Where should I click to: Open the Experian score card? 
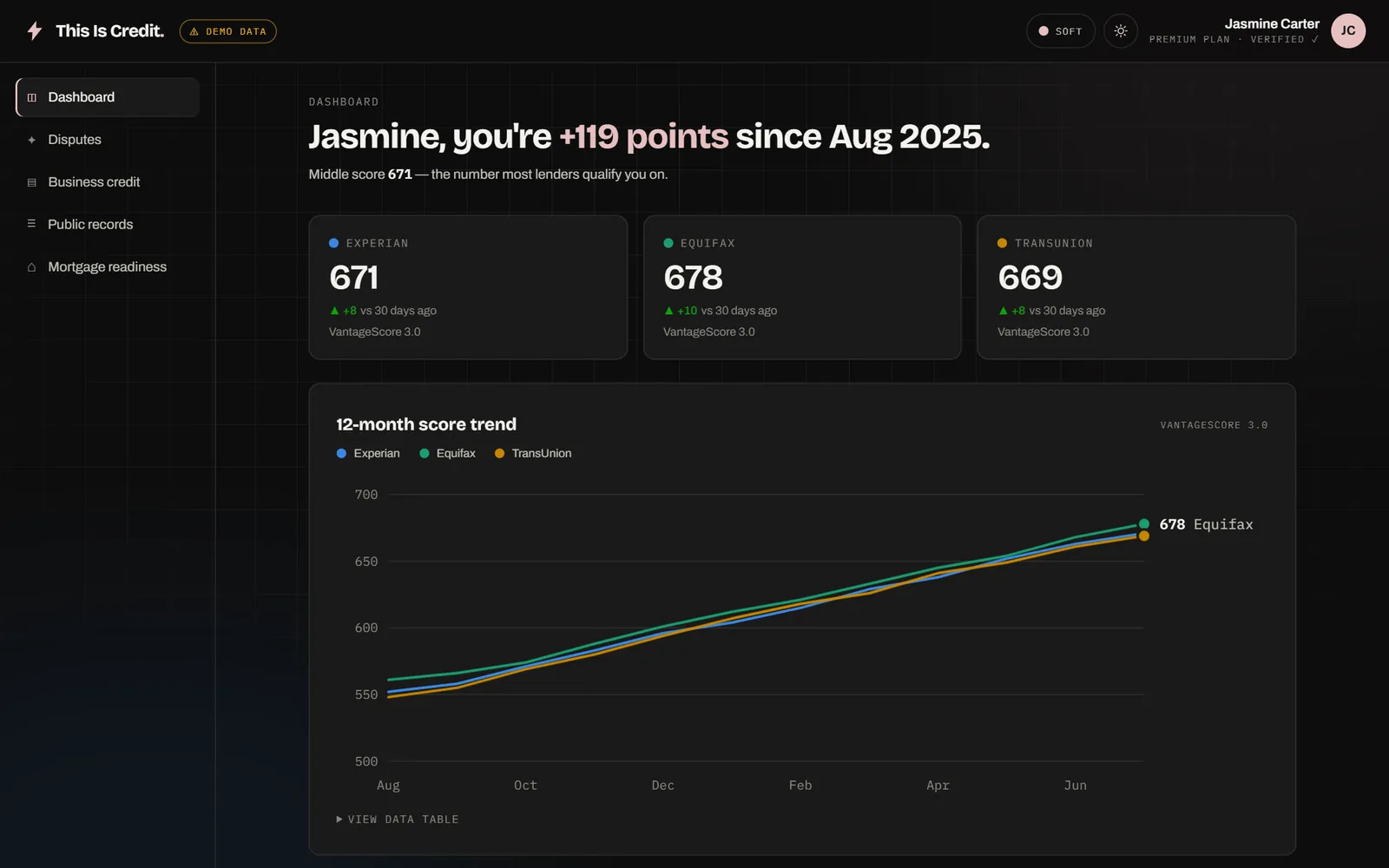click(x=468, y=287)
